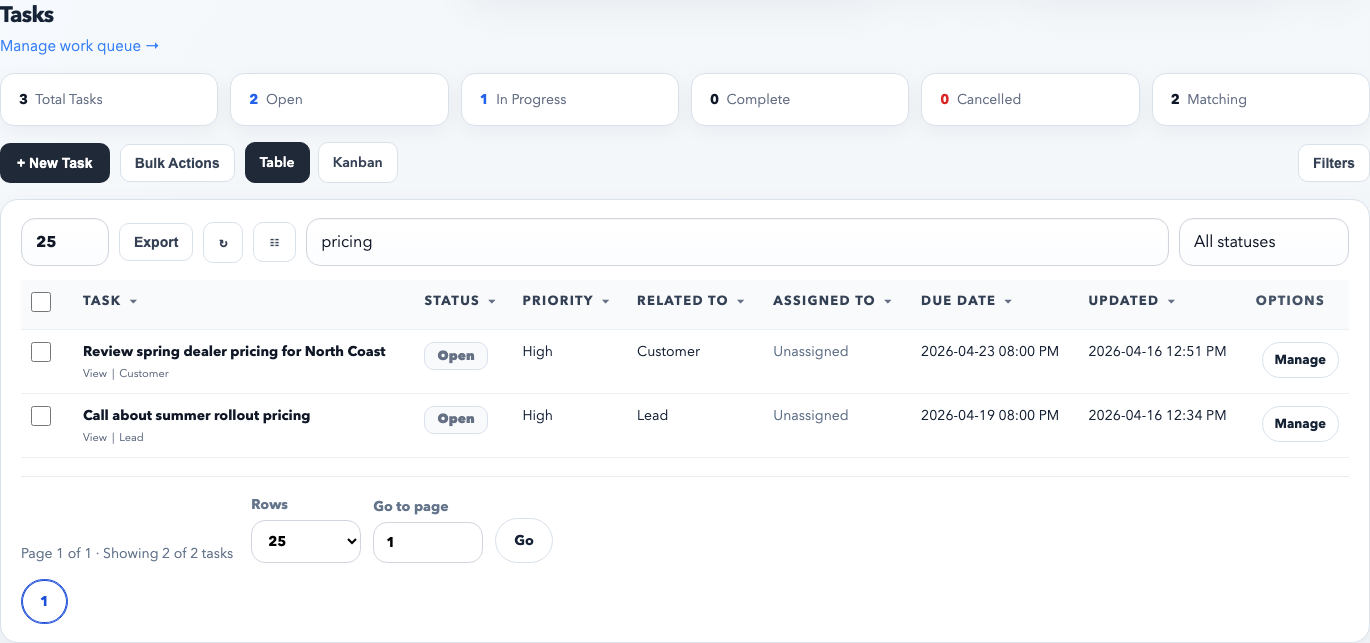Screen dimensions: 1370x643
Task: Open Customer link under Review spring dealer pricing
Action: tap(144, 373)
